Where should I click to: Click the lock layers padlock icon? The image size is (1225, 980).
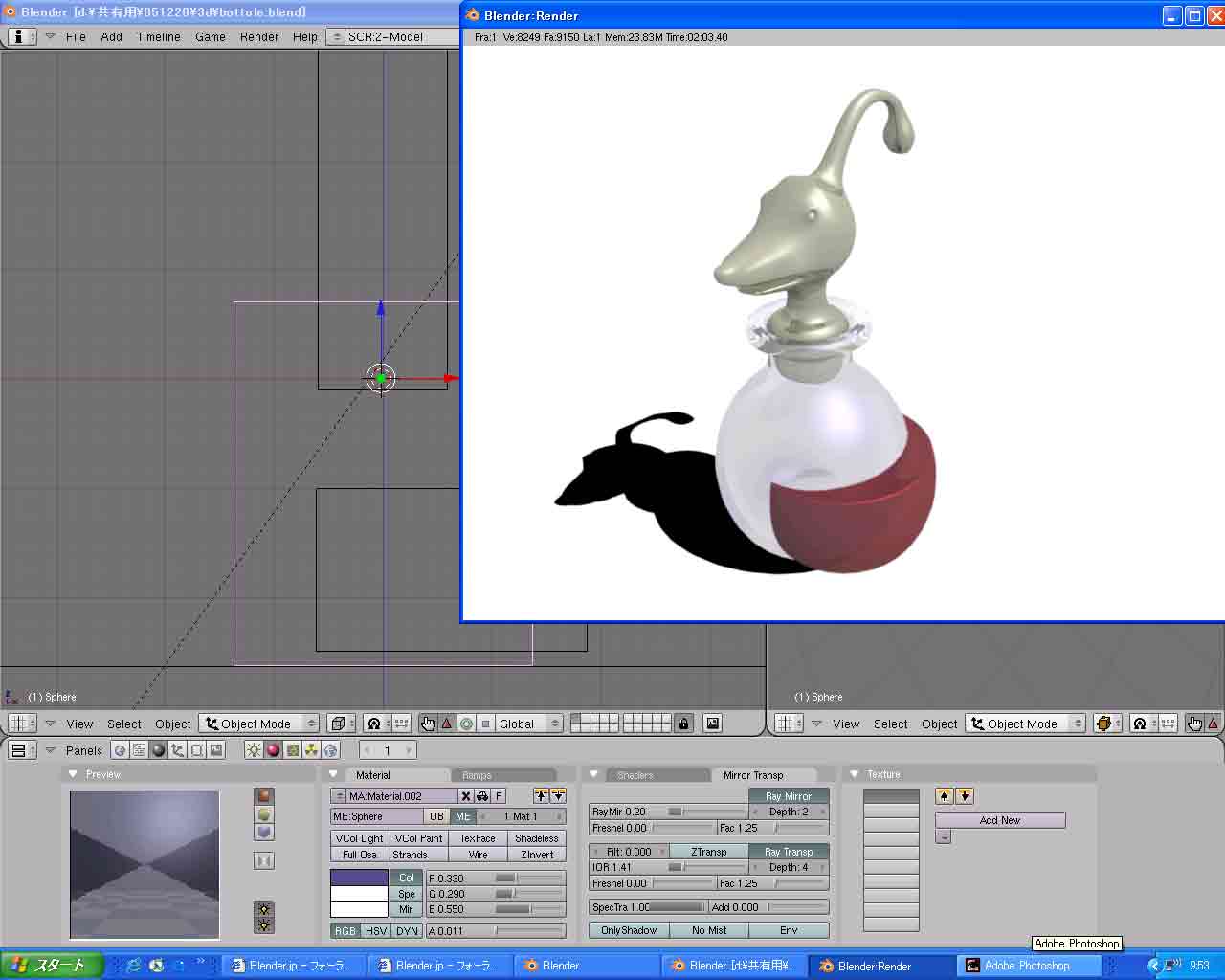pyautogui.click(x=683, y=724)
